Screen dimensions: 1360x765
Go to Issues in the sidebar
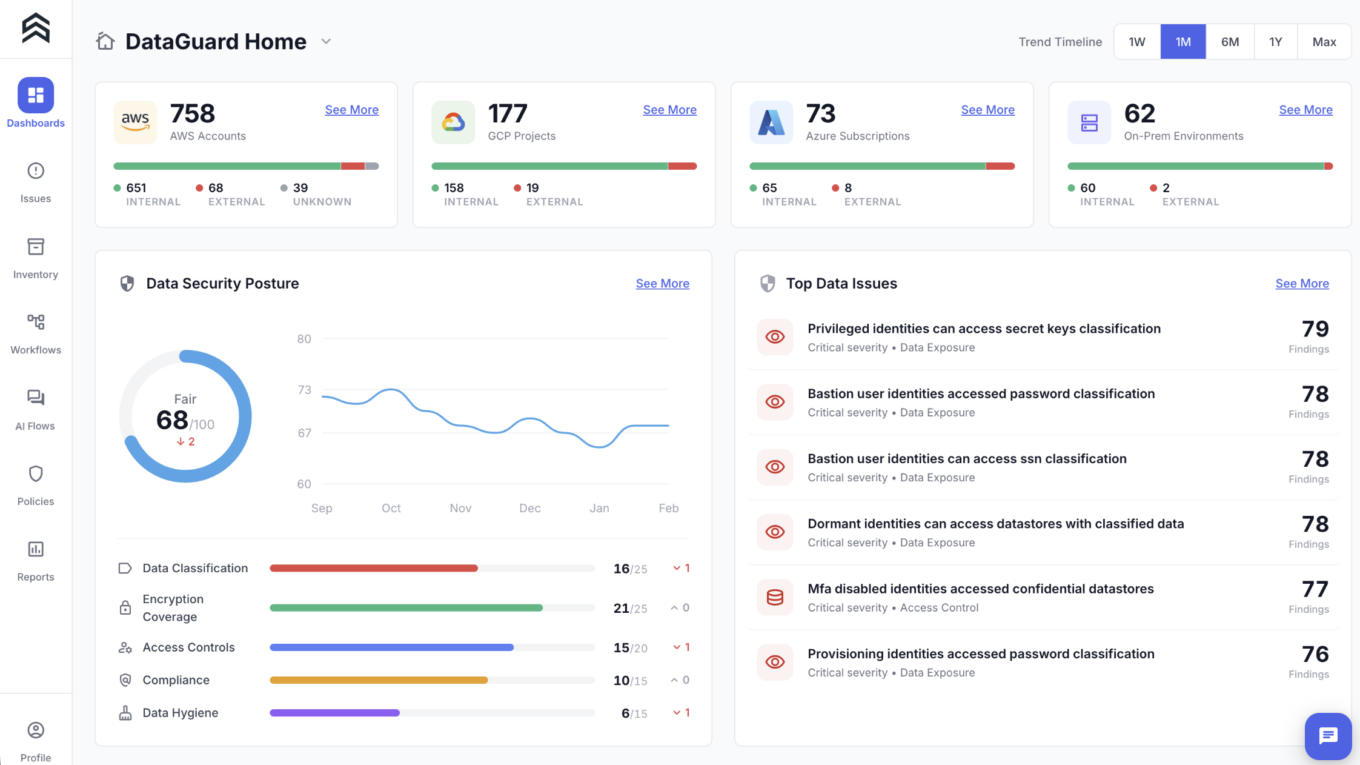point(36,171)
